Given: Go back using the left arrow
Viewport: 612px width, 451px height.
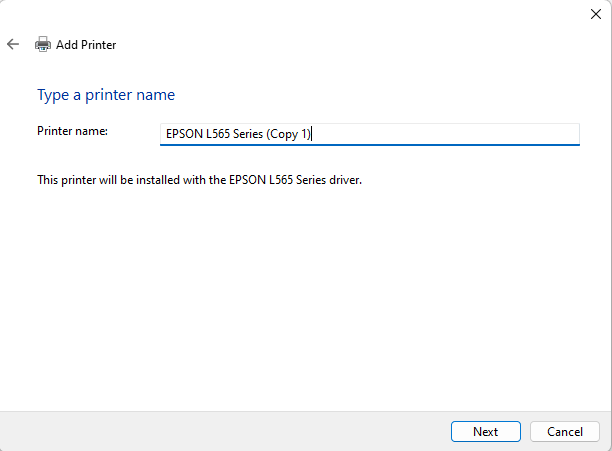Looking at the screenshot, I should click(13, 44).
